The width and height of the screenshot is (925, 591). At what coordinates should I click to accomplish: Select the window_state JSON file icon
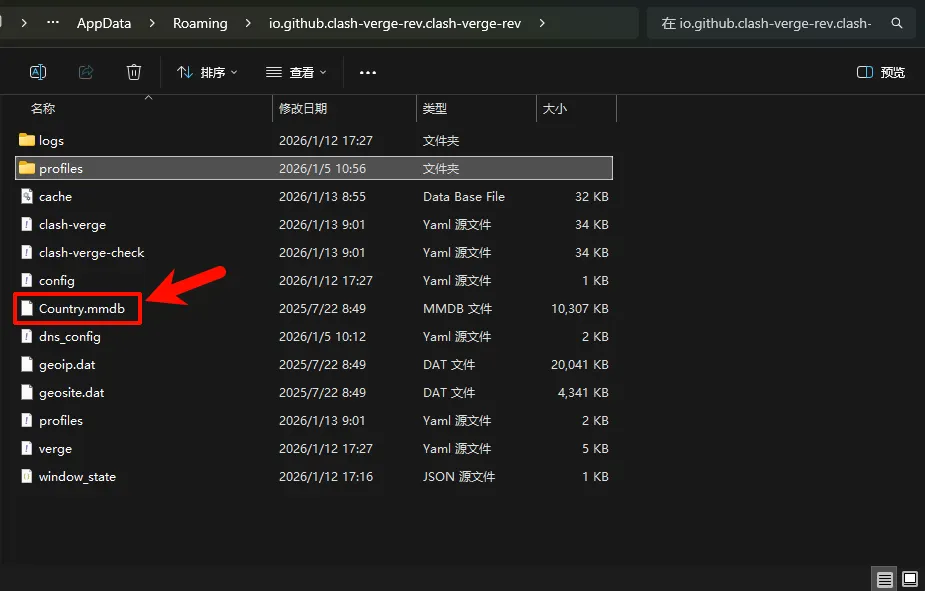(27, 476)
